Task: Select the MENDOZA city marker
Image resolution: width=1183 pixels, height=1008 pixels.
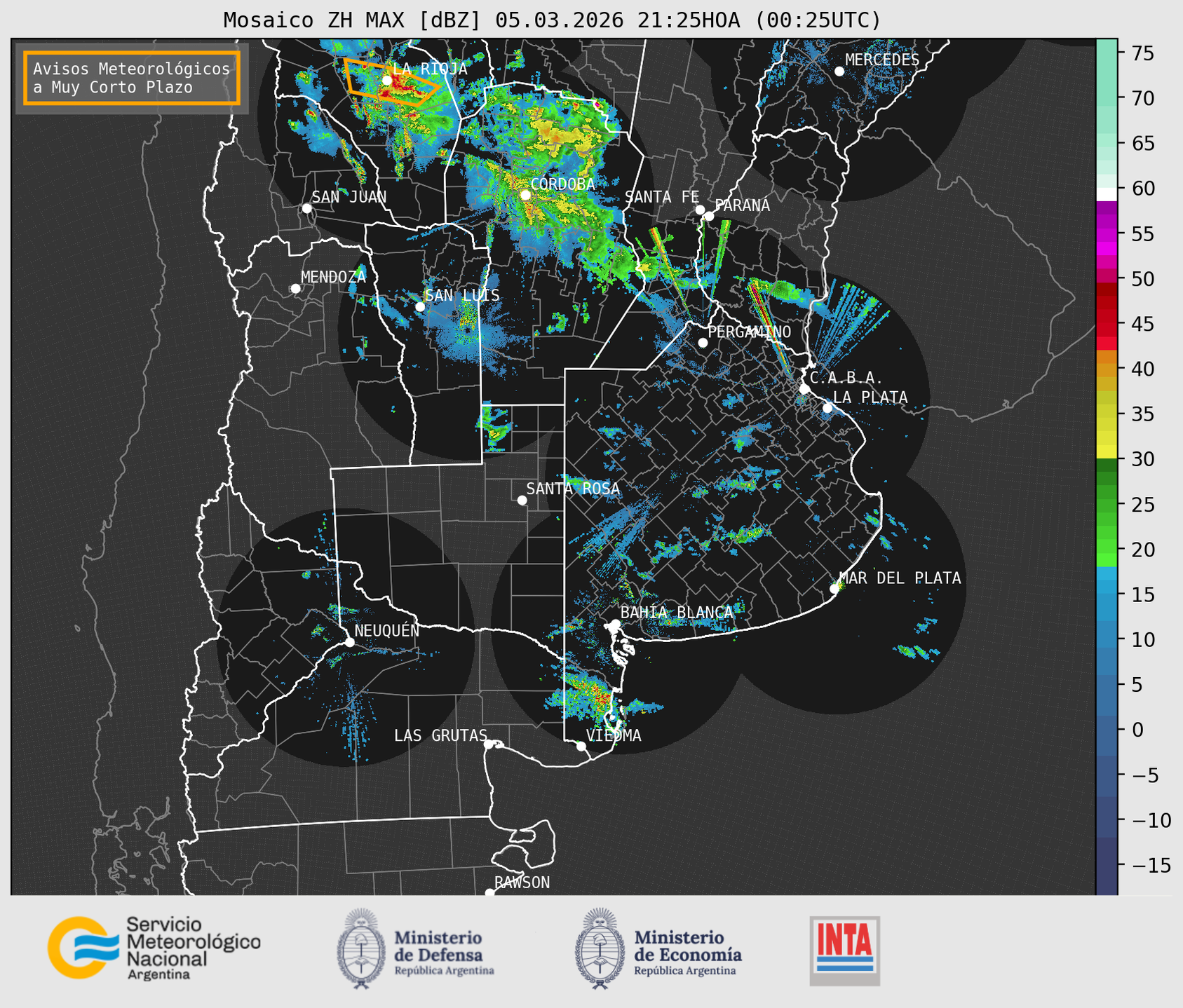Action: point(295,289)
